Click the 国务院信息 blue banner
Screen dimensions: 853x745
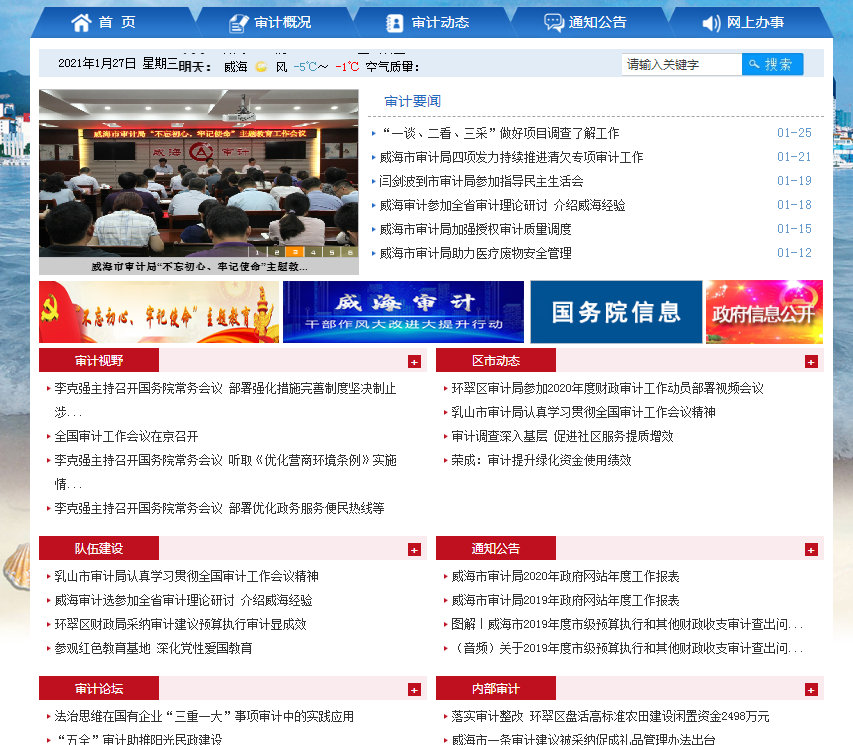coord(616,312)
